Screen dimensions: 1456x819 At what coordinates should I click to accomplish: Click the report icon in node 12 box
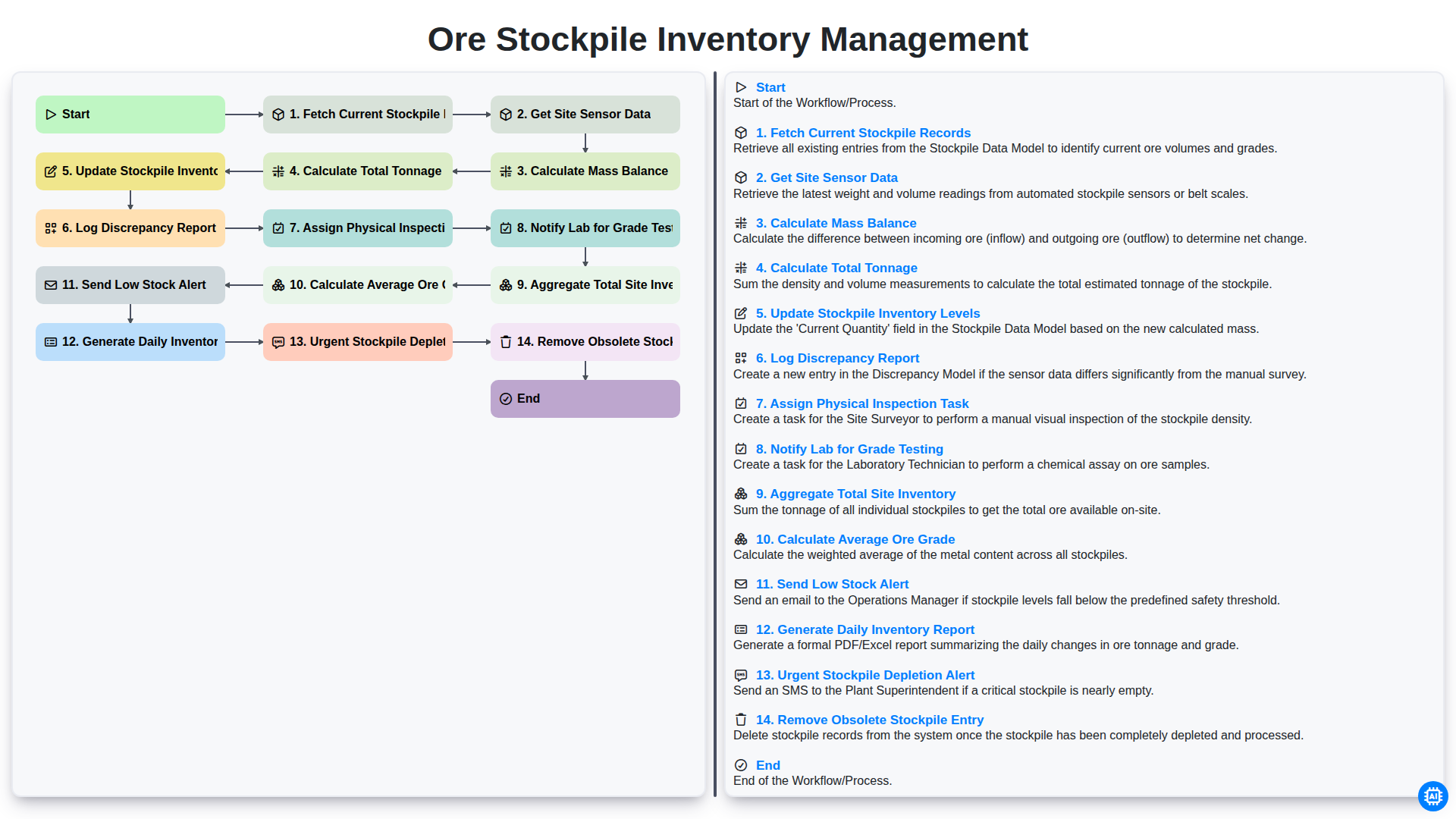click(x=51, y=342)
